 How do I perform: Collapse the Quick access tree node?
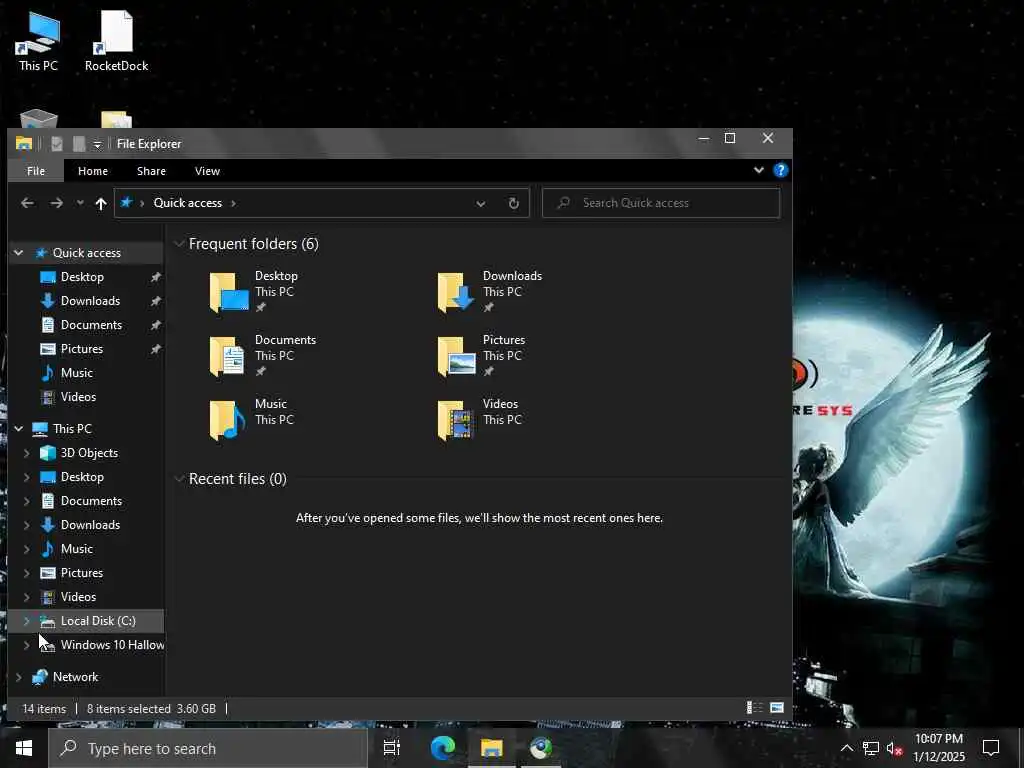(x=18, y=253)
